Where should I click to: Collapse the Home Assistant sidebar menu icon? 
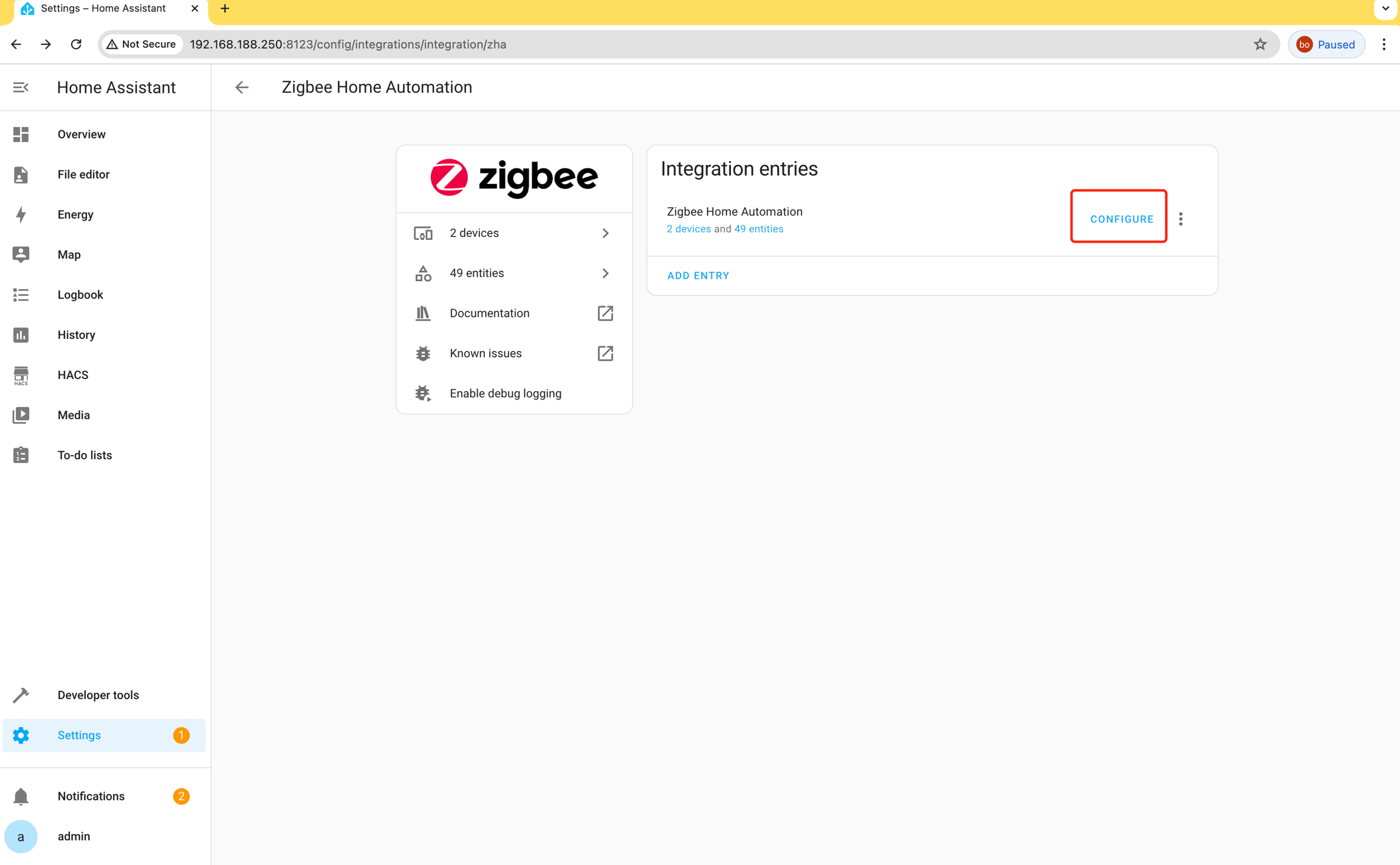tap(21, 87)
